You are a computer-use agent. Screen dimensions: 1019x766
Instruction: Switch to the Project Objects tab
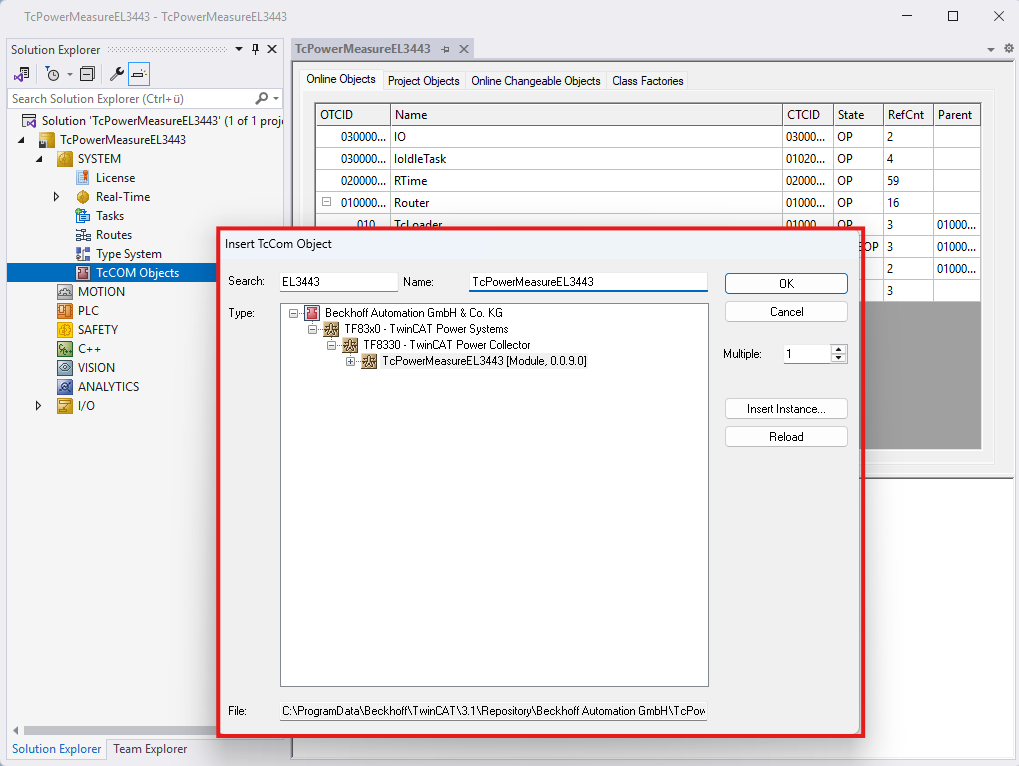click(x=423, y=81)
